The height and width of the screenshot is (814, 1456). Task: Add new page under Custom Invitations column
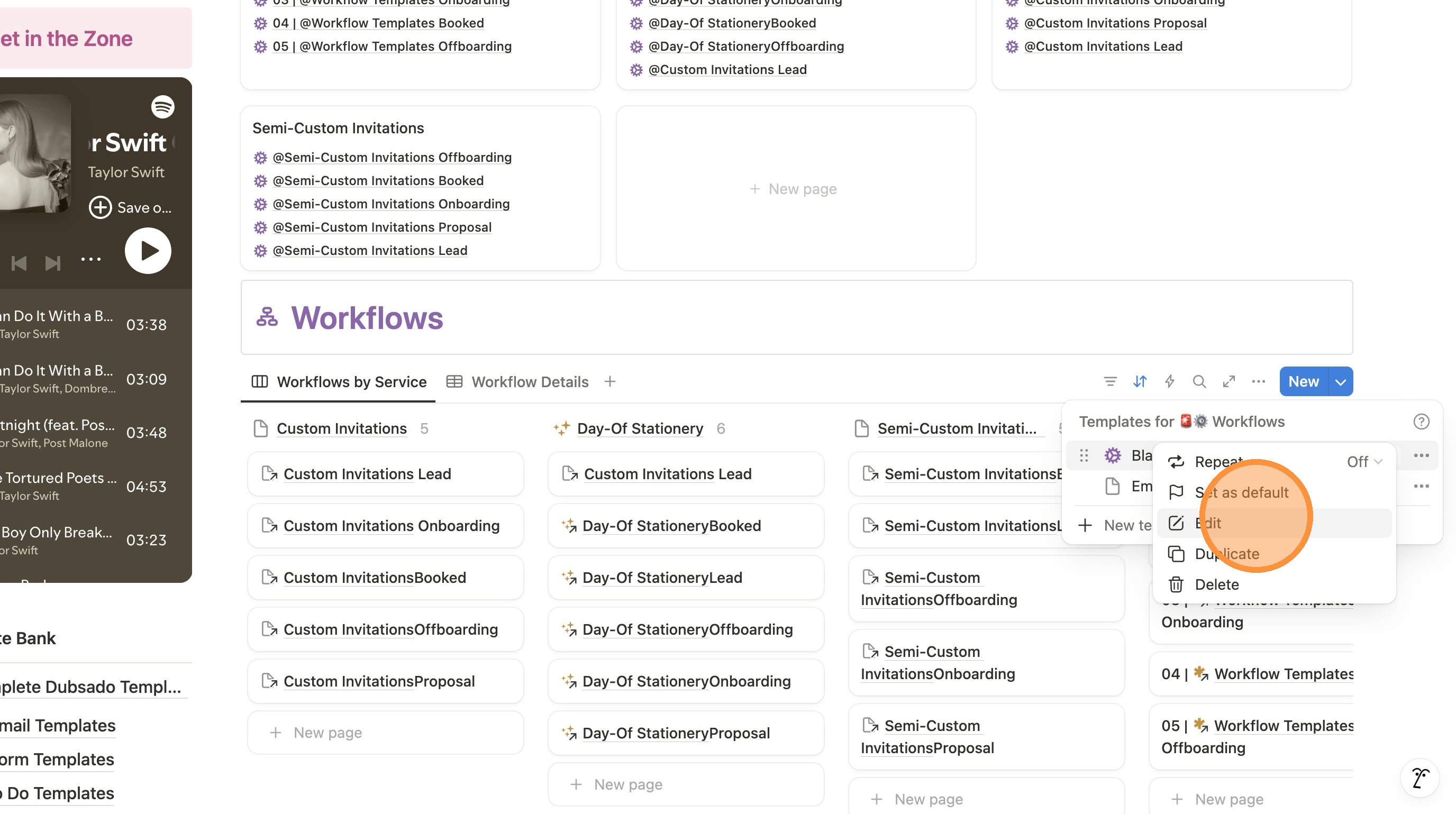coord(386,733)
